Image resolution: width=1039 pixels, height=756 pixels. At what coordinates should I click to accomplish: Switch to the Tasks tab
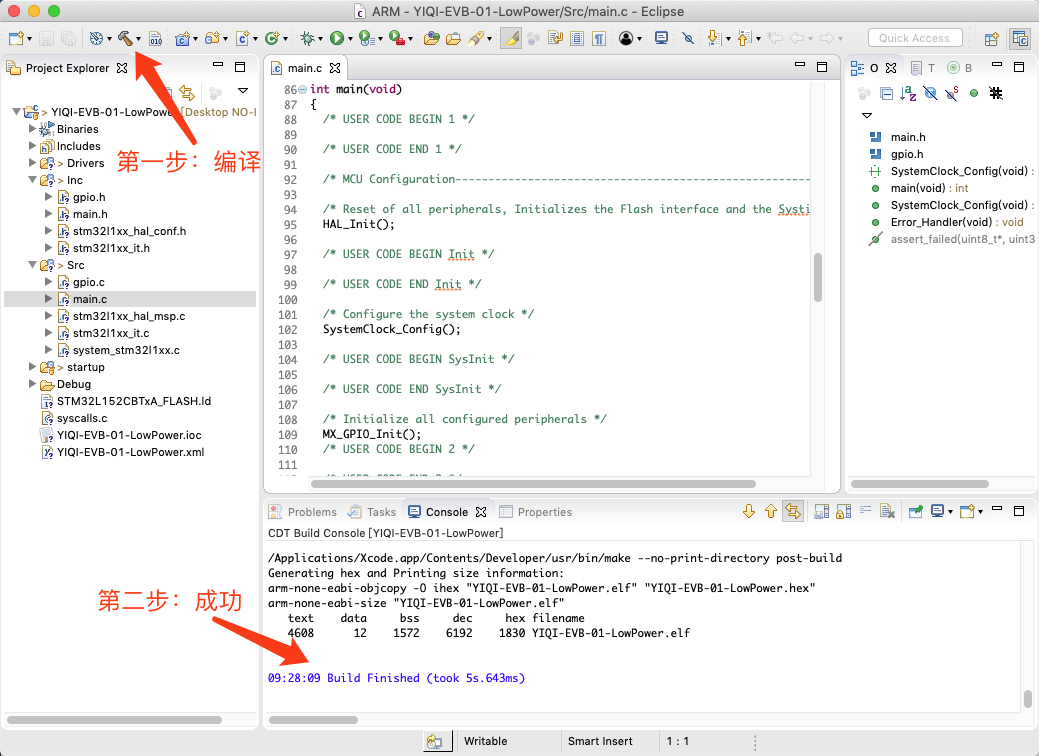pos(372,512)
